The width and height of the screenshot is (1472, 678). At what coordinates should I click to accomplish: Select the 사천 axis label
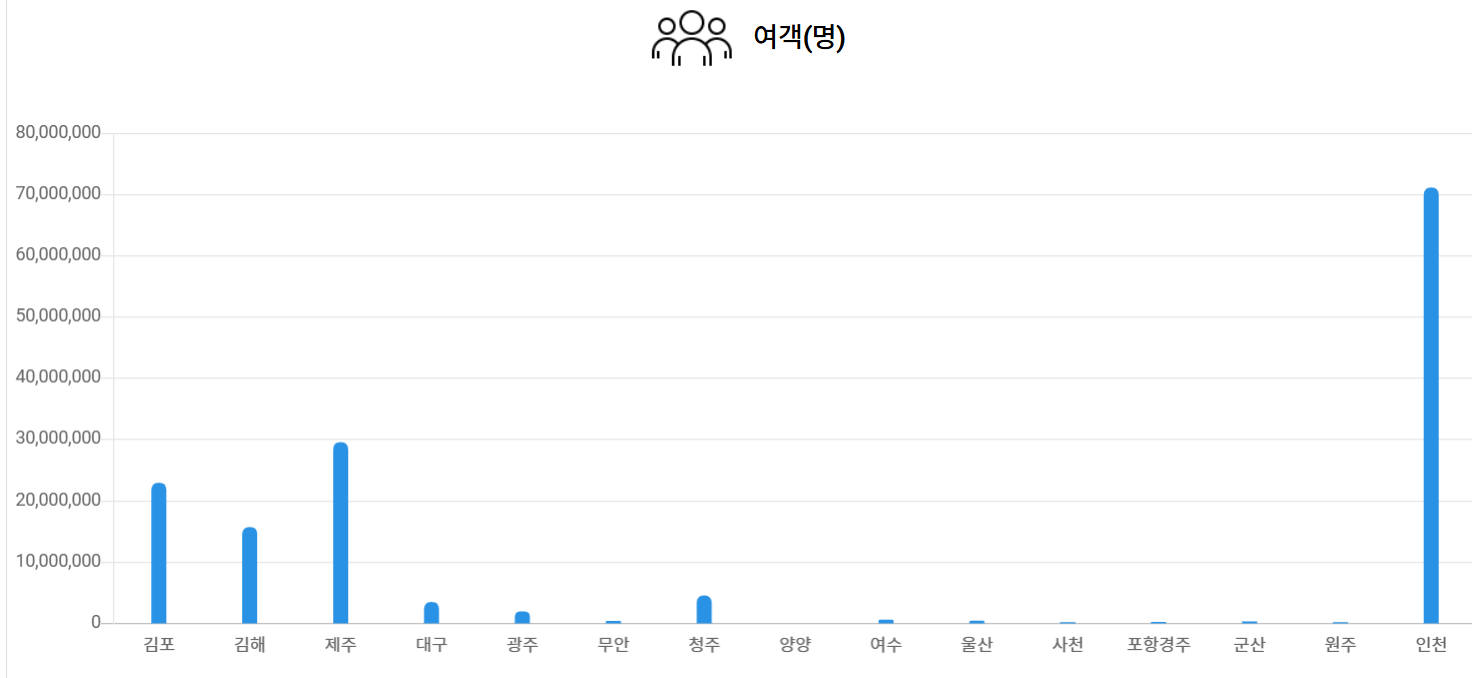[1067, 645]
